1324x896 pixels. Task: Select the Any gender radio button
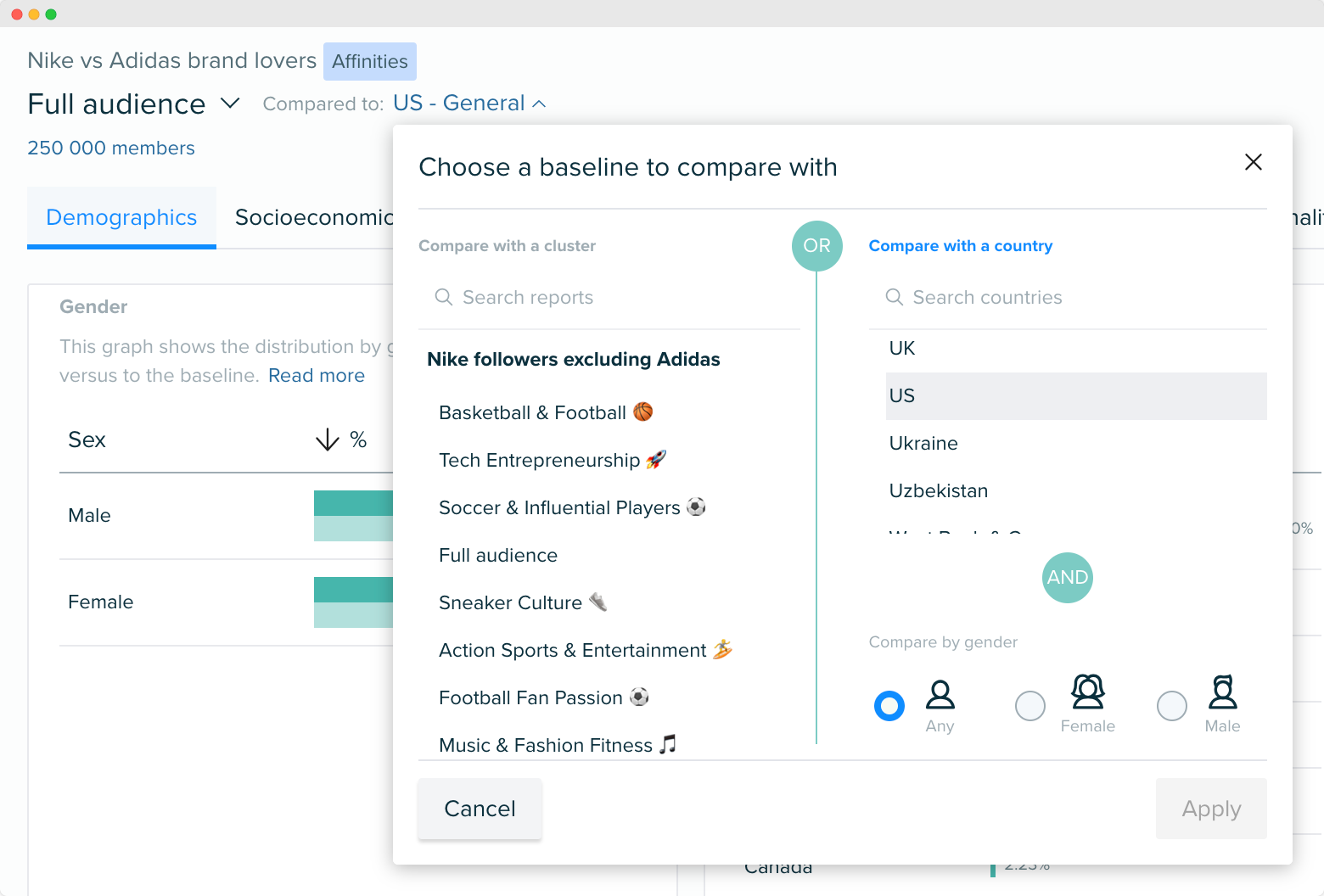pos(889,706)
